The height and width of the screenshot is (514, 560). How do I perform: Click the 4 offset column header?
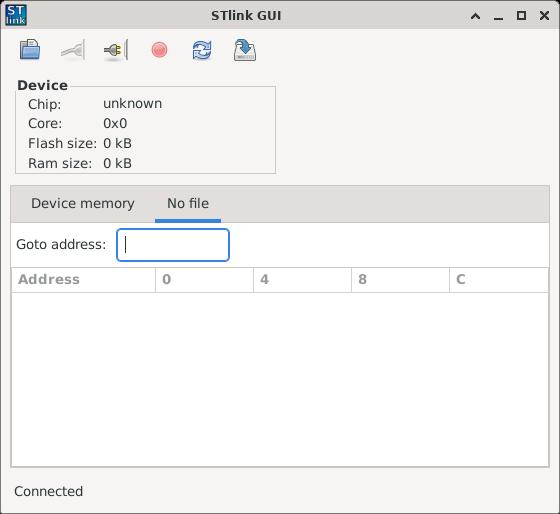pyautogui.click(x=302, y=280)
